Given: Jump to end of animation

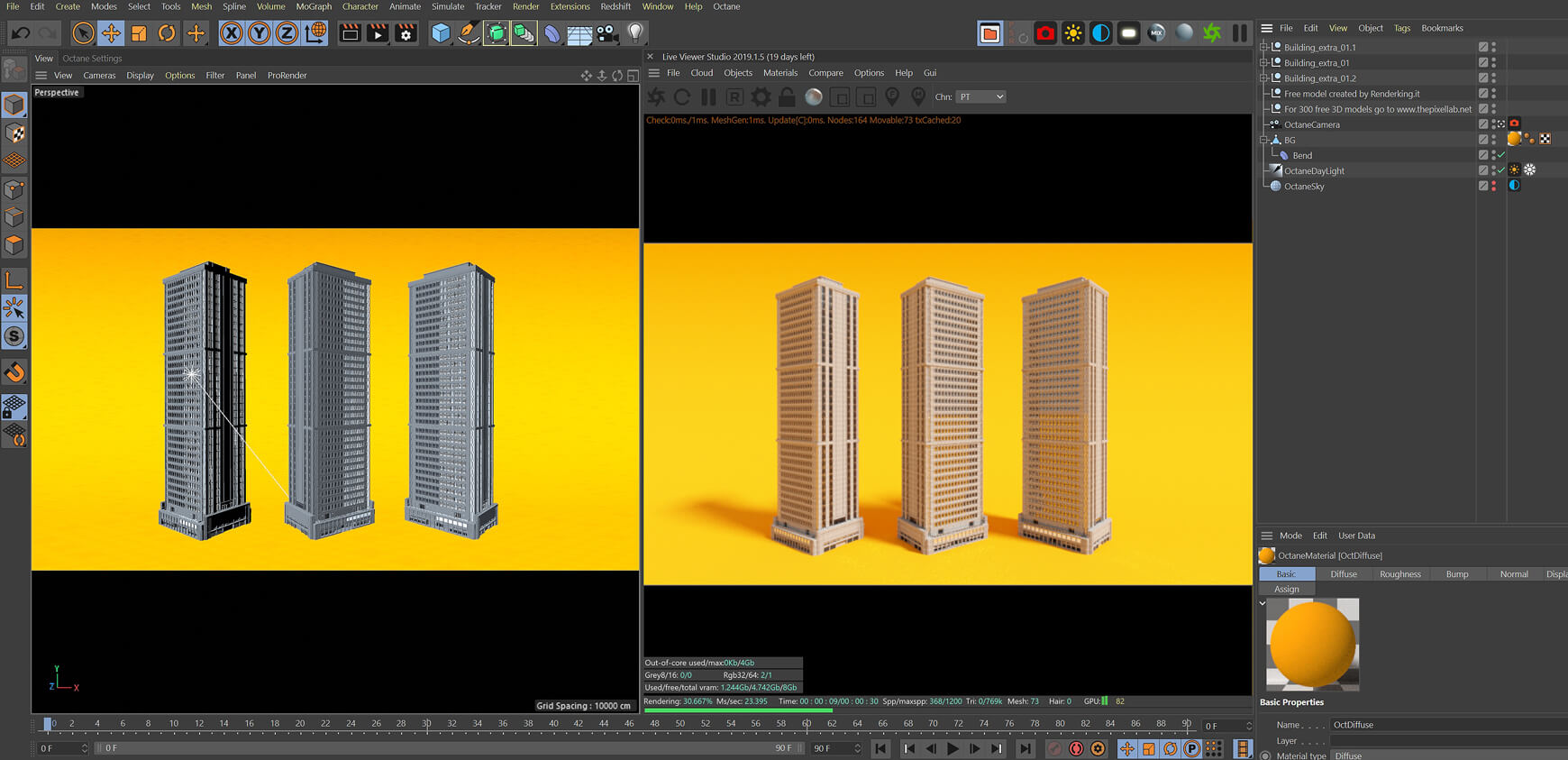Looking at the screenshot, I should (1025, 748).
